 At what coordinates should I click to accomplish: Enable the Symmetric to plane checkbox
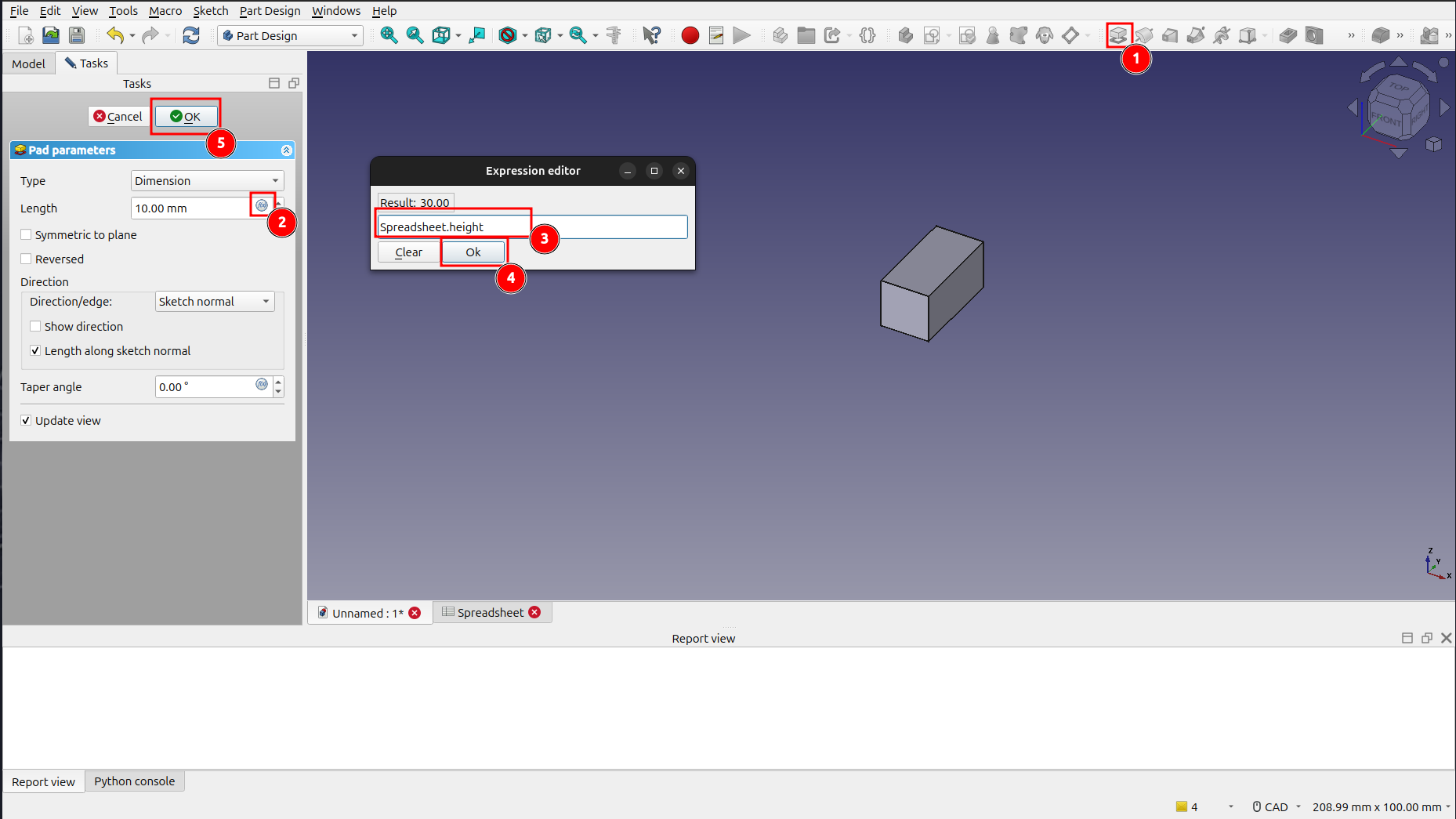point(27,235)
